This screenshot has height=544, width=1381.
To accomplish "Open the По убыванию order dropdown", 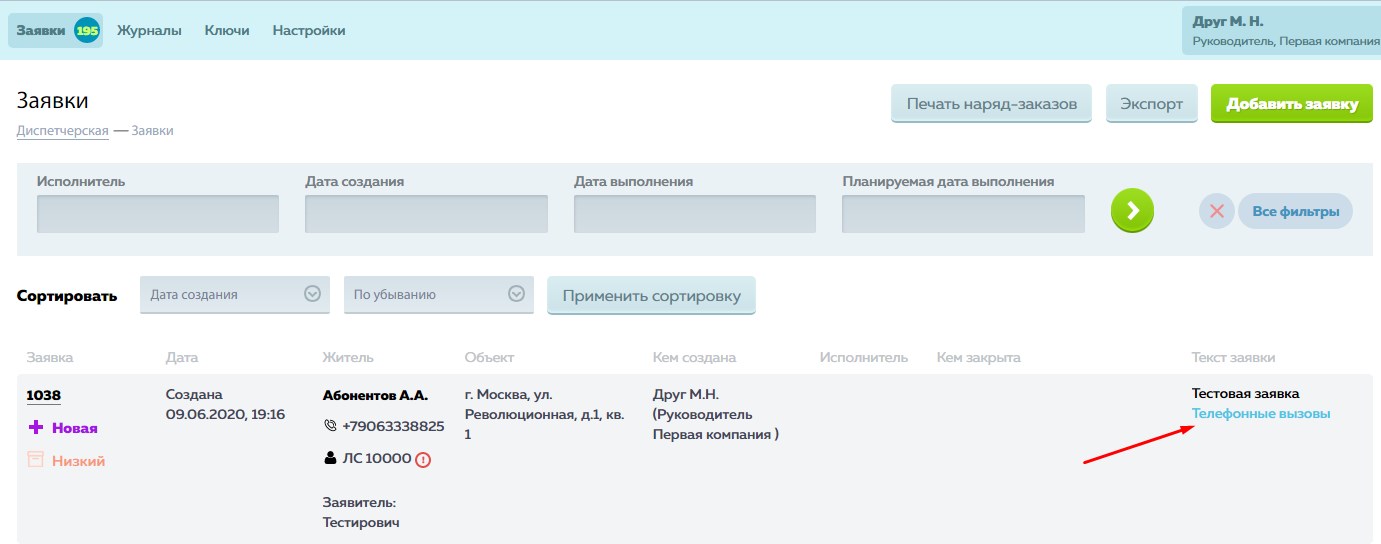I will 439,295.
